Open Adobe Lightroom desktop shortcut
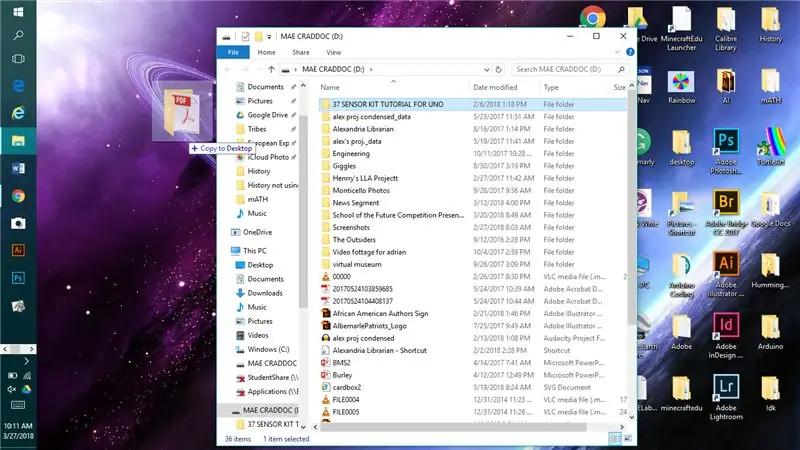Image resolution: width=800 pixels, height=450 pixels. pyautogui.click(x=726, y=397)
